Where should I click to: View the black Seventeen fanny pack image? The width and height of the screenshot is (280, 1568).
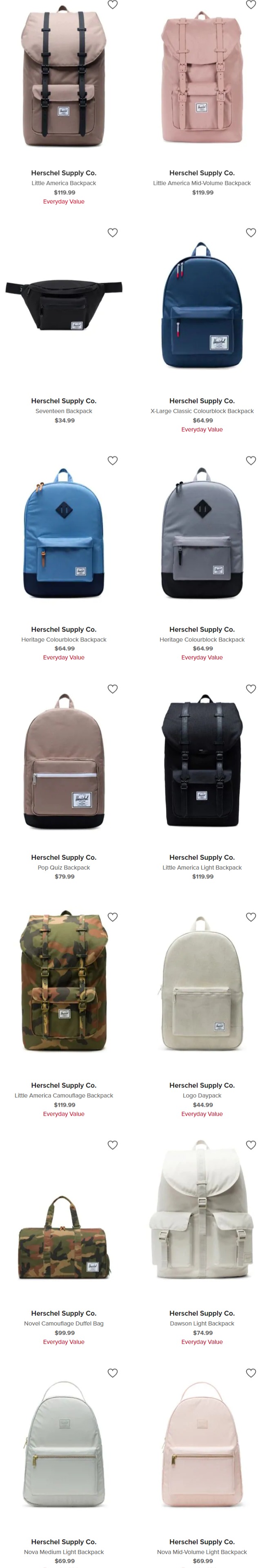tap(64, 304)
